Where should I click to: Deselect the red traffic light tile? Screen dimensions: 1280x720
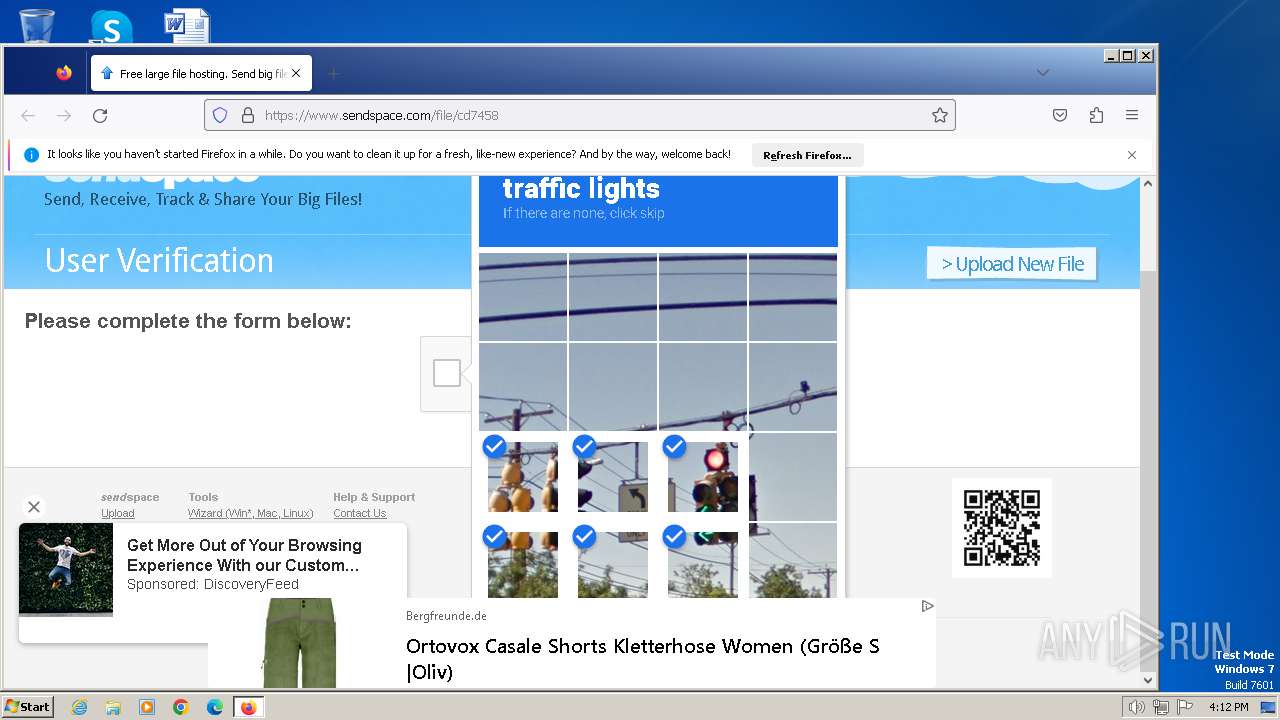(x=703, y=477)
